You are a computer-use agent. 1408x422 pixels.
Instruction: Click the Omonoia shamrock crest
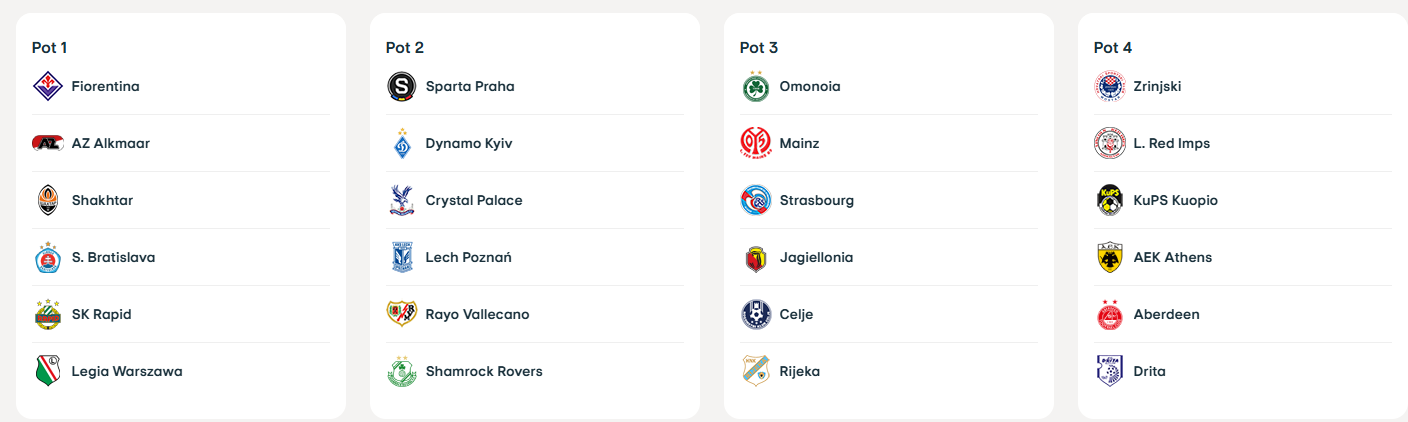pyautogui.click(x=755, y=86)
